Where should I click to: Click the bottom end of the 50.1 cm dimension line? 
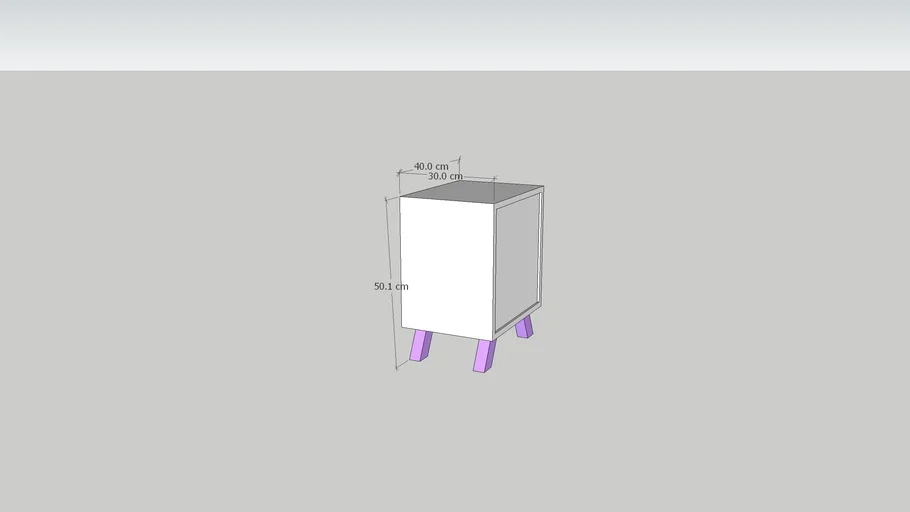pos(397,367)
